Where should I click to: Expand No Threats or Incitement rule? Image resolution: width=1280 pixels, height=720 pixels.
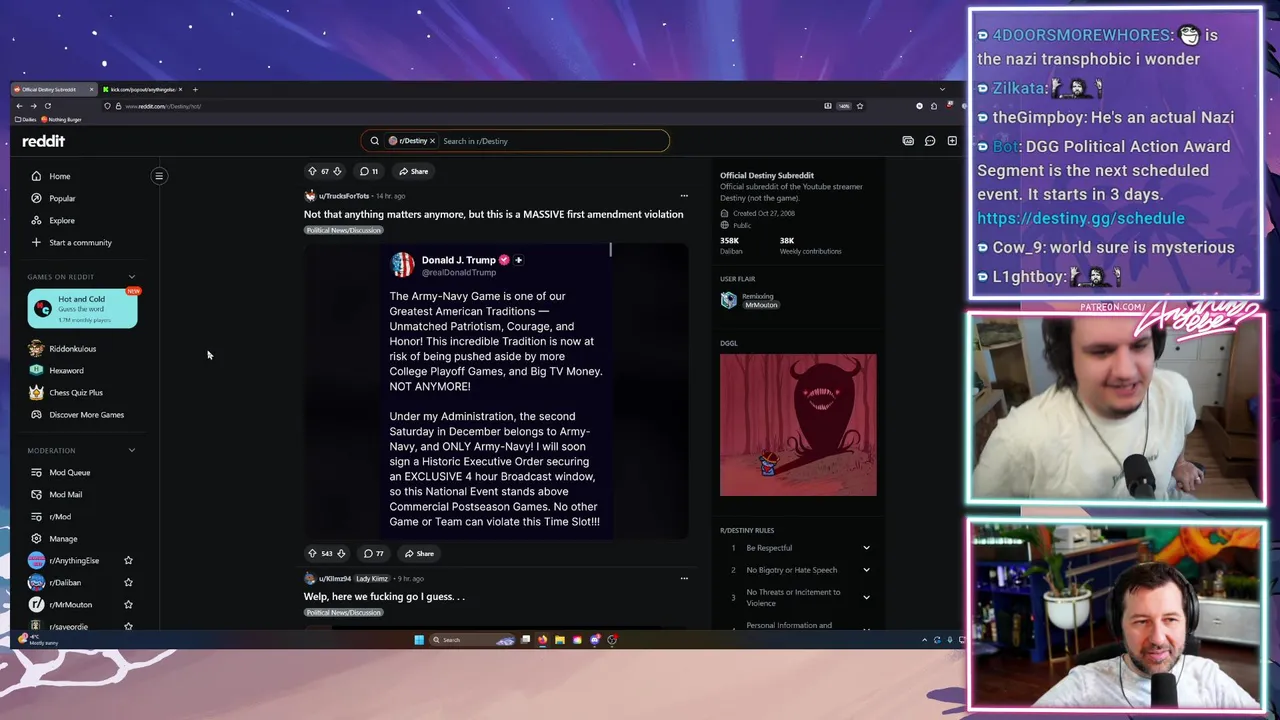[x=866, y=597]
